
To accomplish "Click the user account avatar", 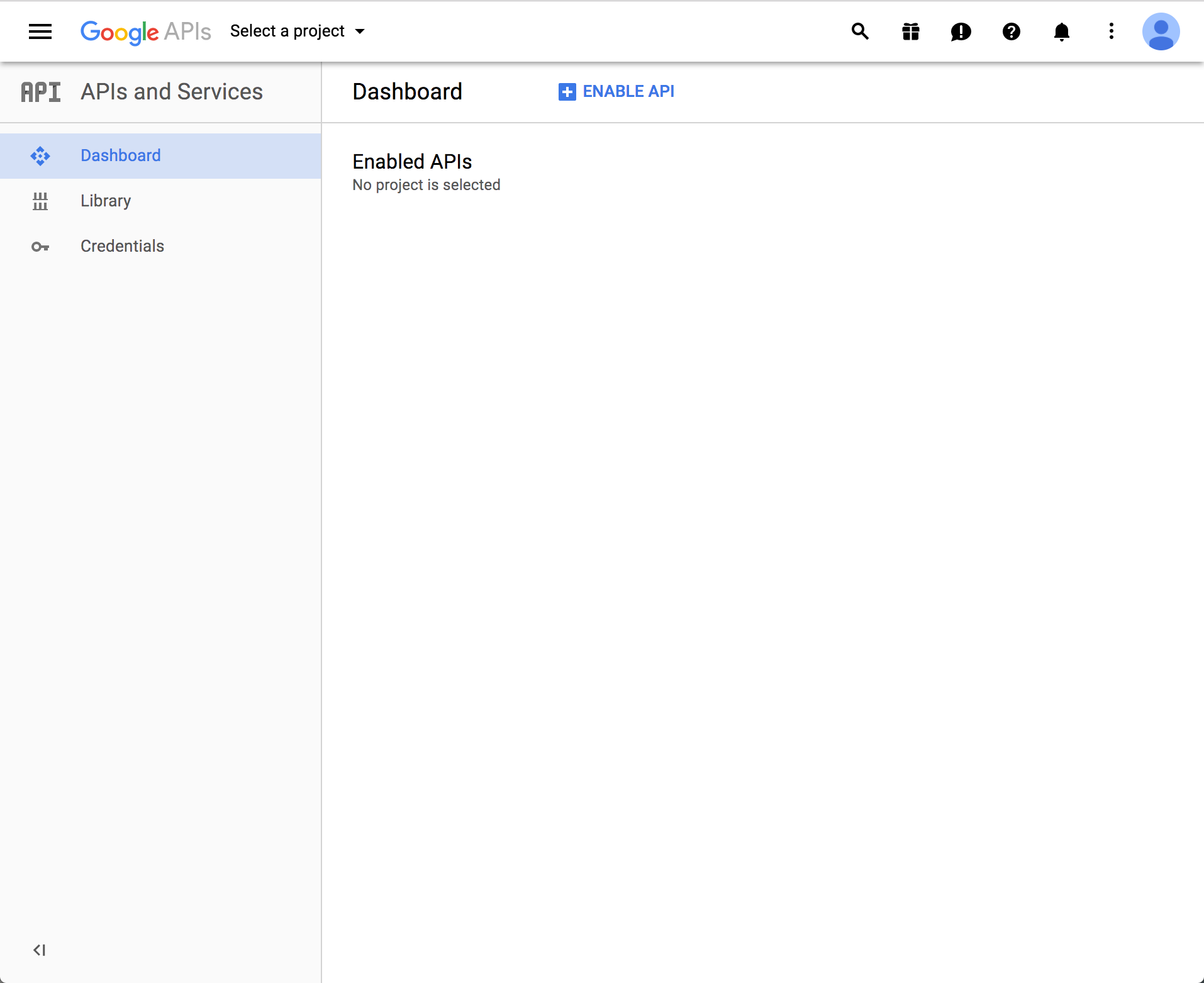I will [x=1161, y=31].
